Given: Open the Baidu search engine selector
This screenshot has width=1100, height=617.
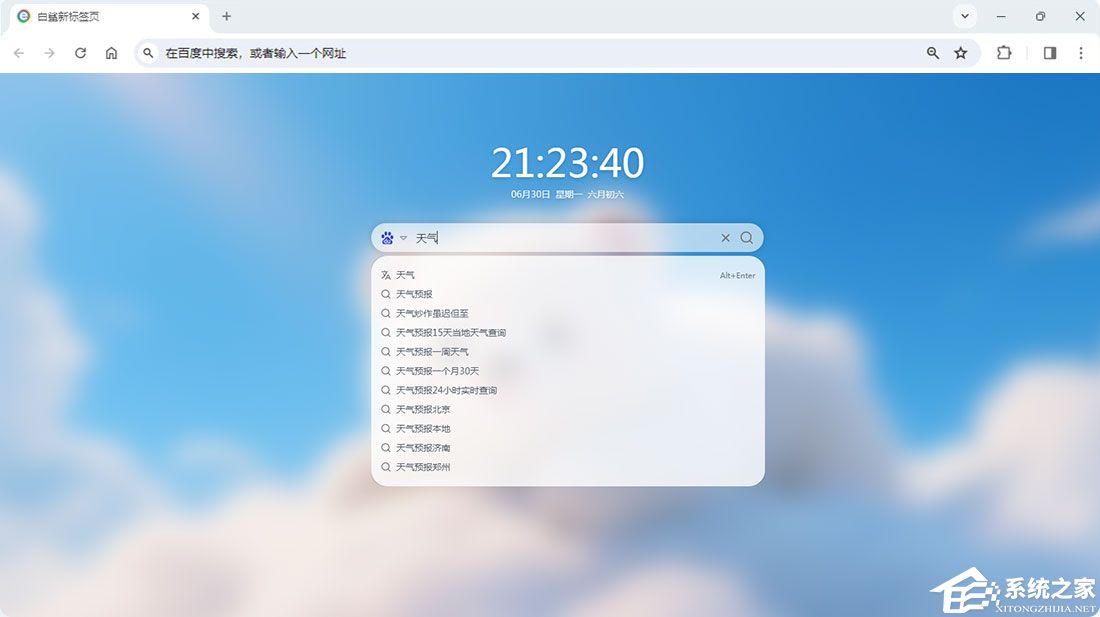Looking at the screenshot, I should pyautogui.click(x=403, y=238).
